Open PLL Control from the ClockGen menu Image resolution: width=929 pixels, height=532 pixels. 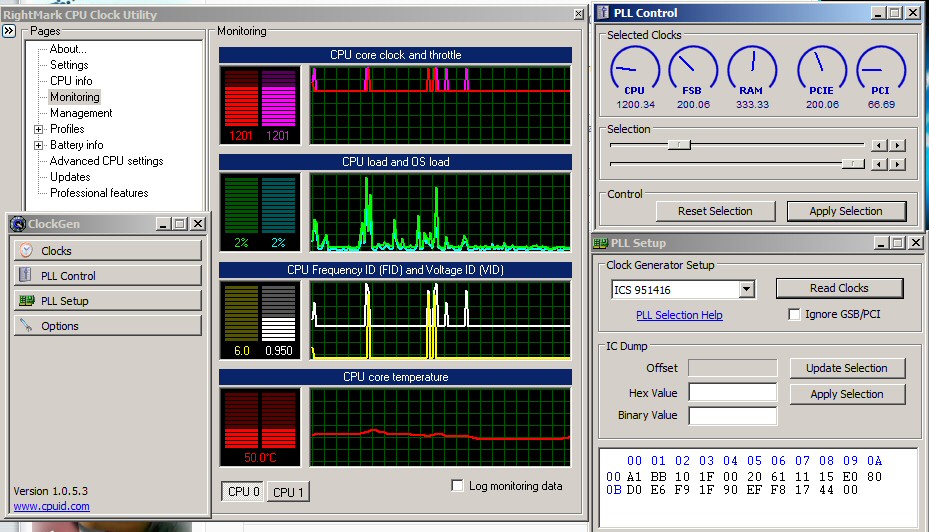tap(108, 276)
